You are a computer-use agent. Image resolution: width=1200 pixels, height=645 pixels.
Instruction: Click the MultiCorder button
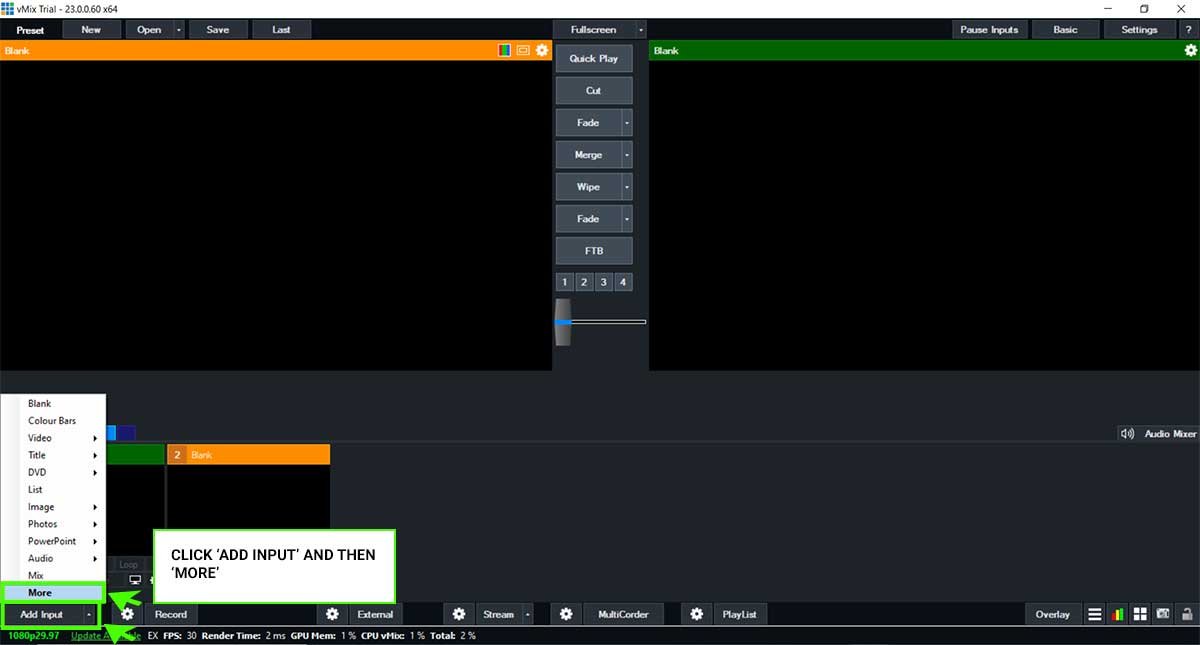point(622,614)
